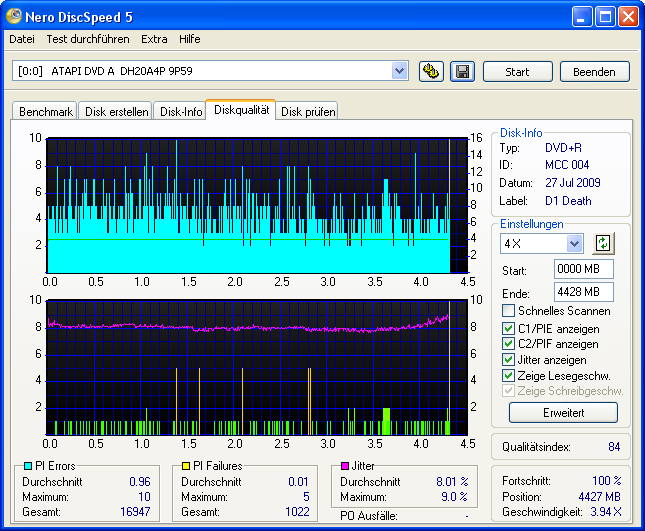Click the Start button

(x=517, y=72)
